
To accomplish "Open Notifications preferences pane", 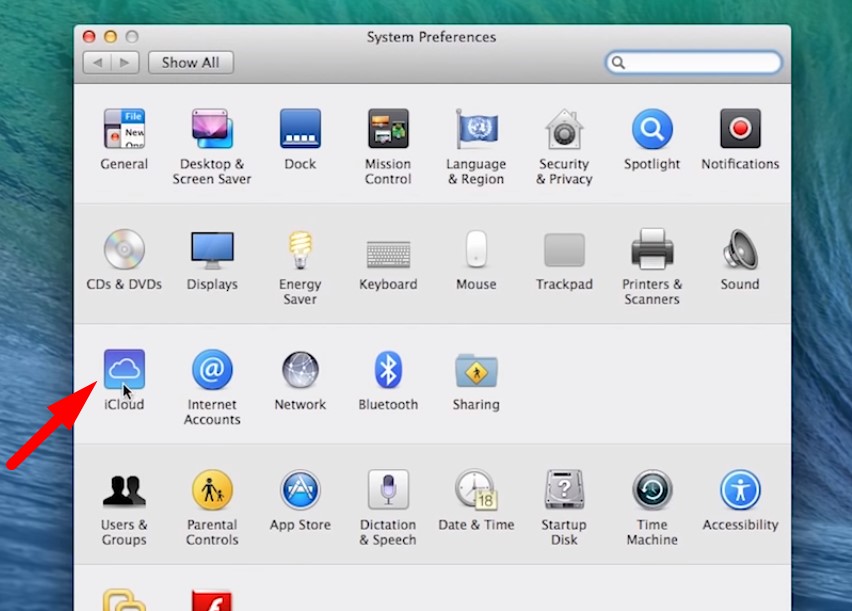I will pos(740,130).
